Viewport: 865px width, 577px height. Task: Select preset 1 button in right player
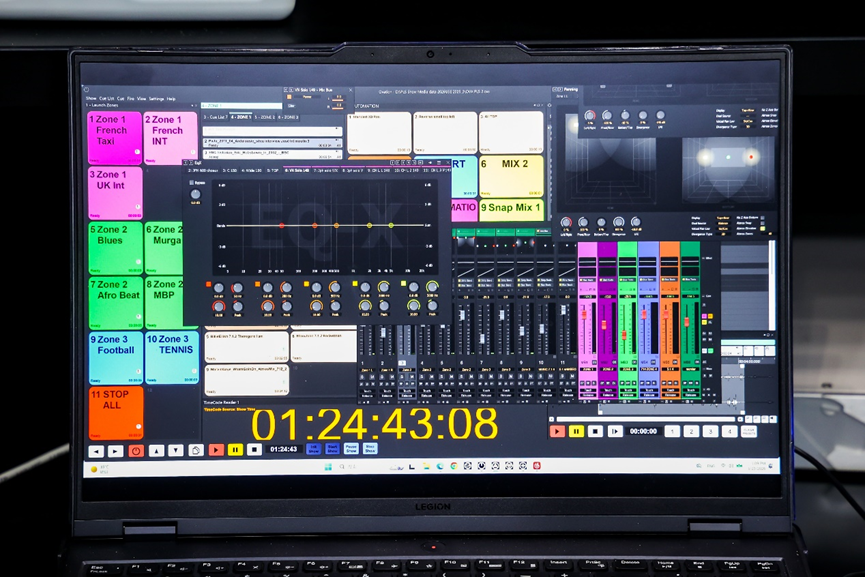click(672, 431)
